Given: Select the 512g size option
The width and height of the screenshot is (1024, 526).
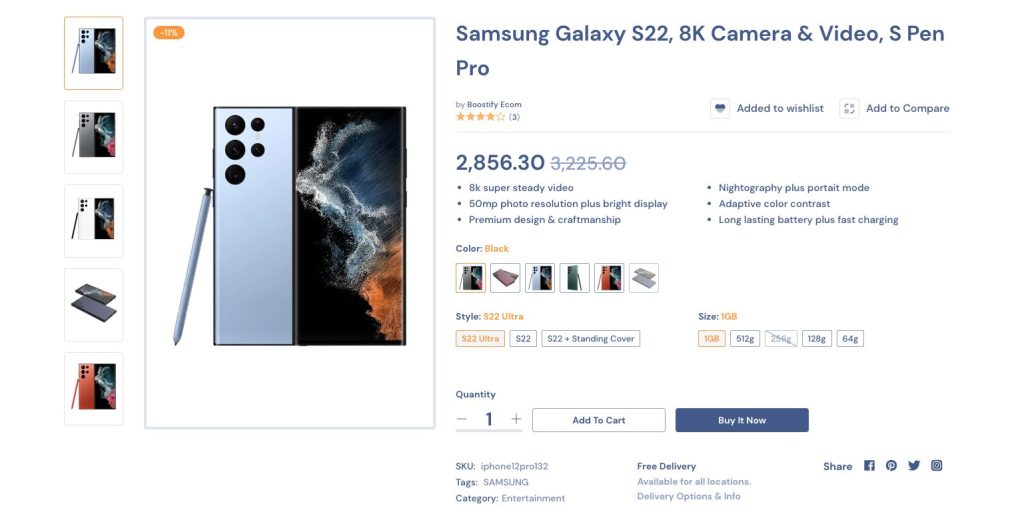Looking at the screenshot, I should pos(745,338).
